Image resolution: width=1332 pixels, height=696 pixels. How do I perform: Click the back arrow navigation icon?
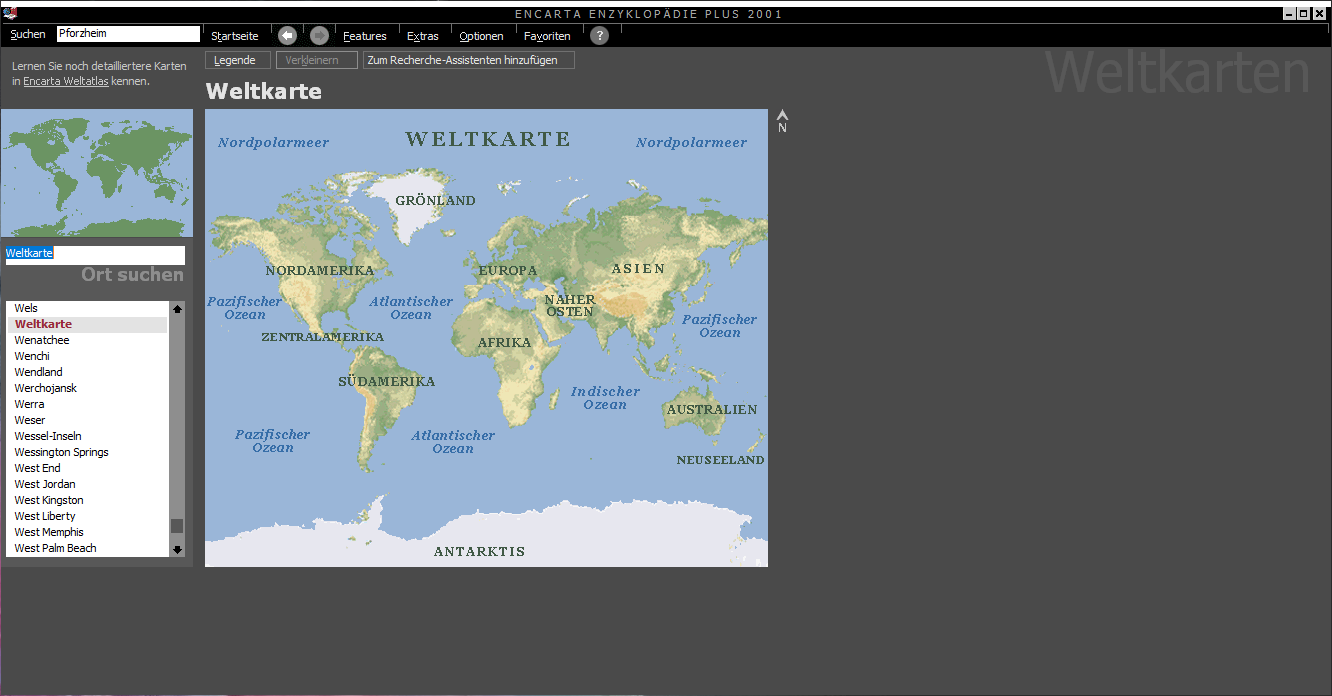(287, 36)
